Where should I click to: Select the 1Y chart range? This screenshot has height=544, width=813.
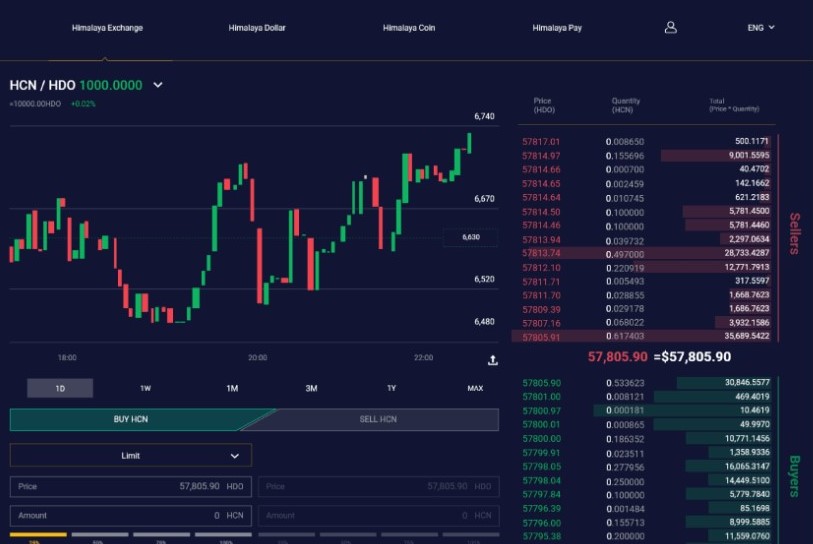click(x=391, y=388)
